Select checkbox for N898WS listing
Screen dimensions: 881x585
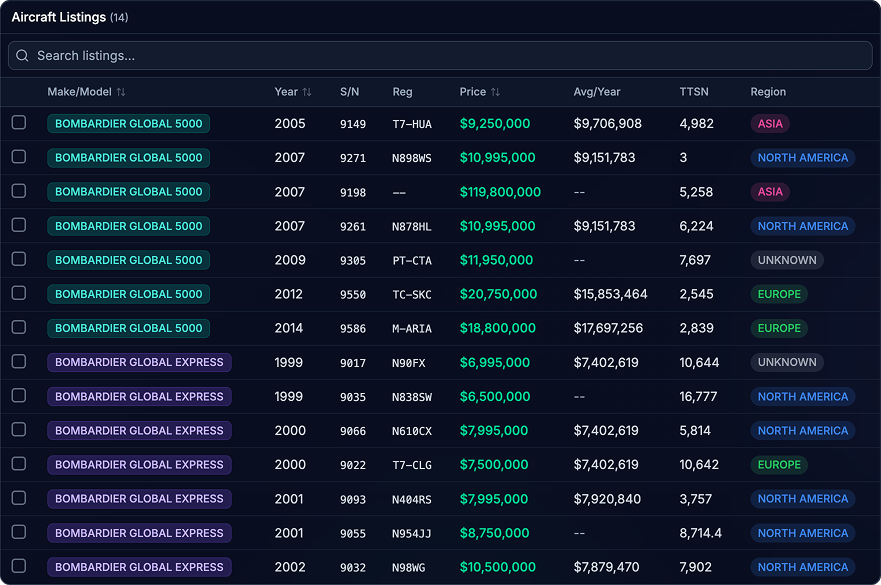19,157
